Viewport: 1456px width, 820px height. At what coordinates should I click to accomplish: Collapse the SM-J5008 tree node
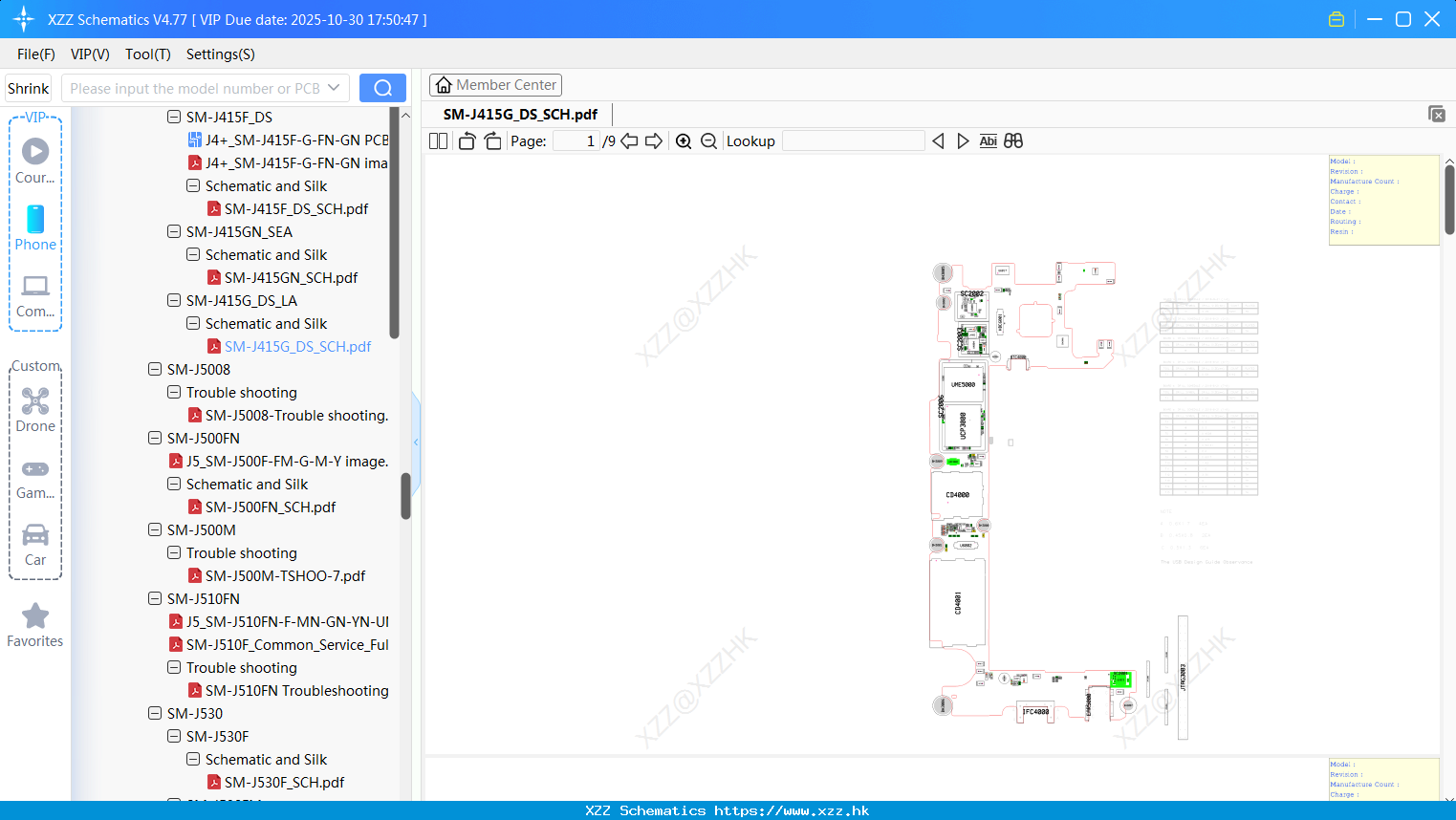click(x=155, y=369)
